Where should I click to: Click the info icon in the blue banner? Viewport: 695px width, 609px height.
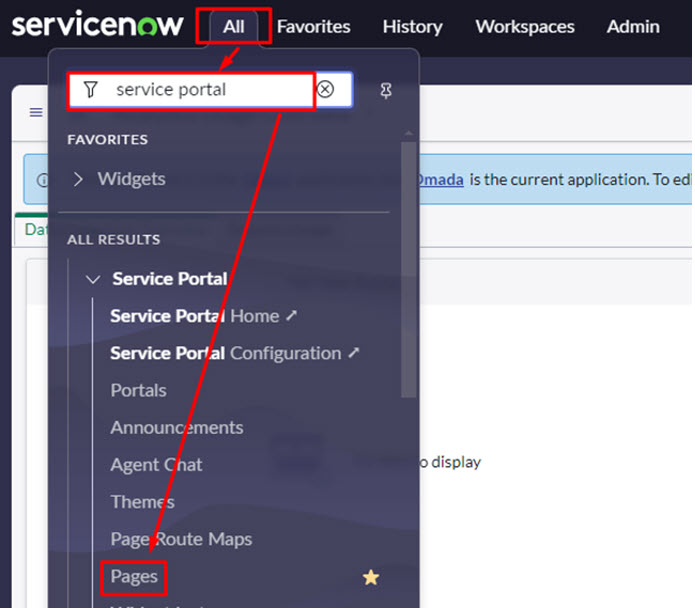43,180
